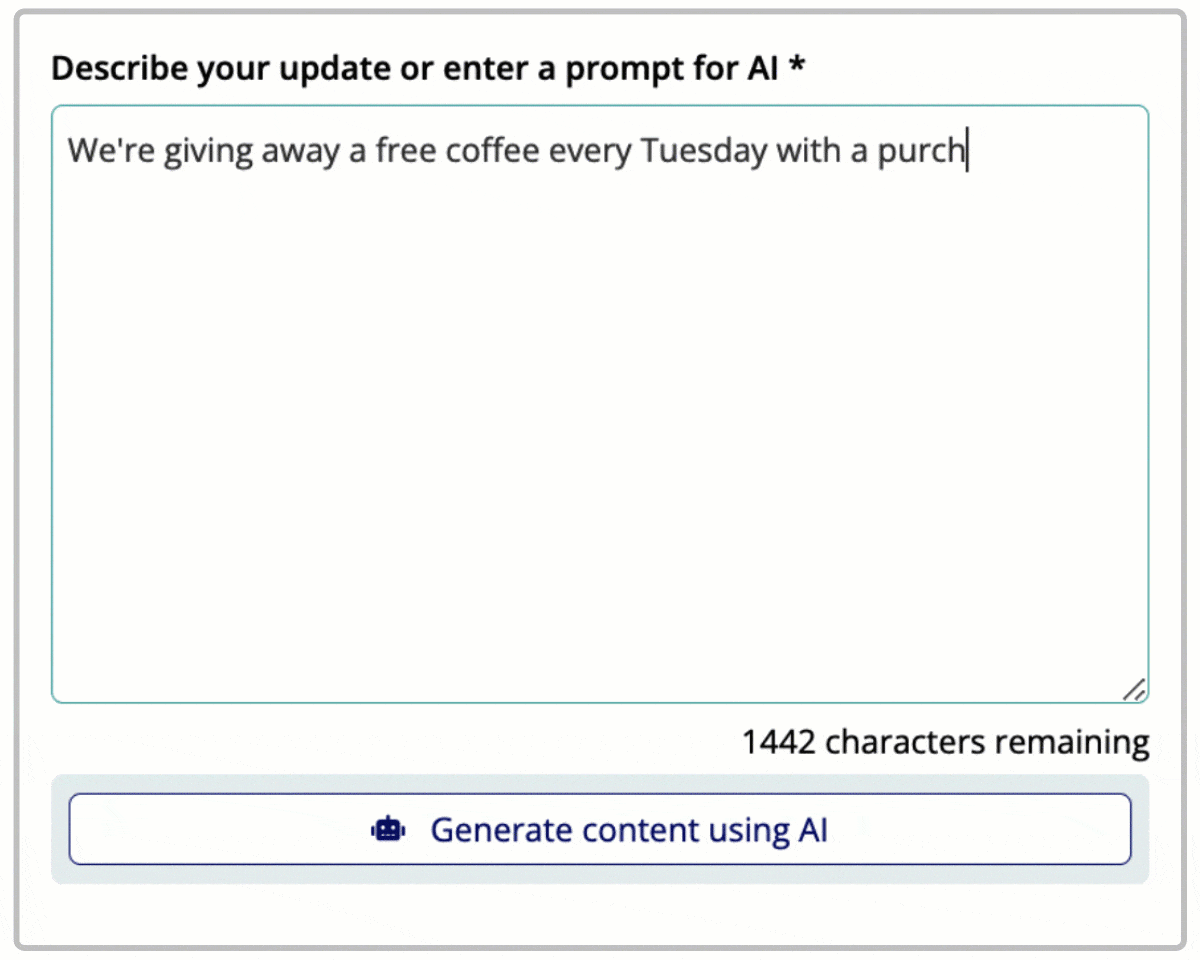Click inside the prompt text area
This screenshot has height=960, width=1200.
coord(600,400)
